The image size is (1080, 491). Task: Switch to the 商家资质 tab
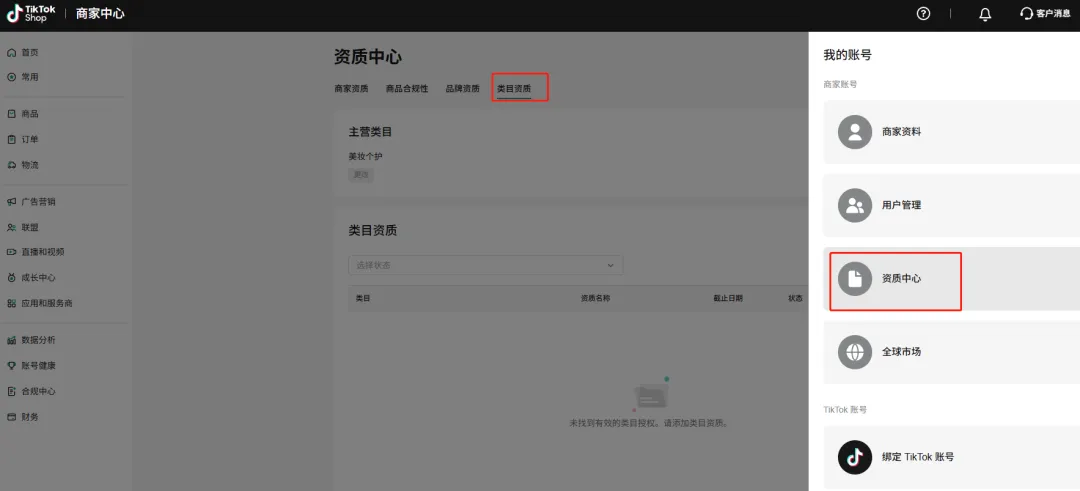point(351,89)
